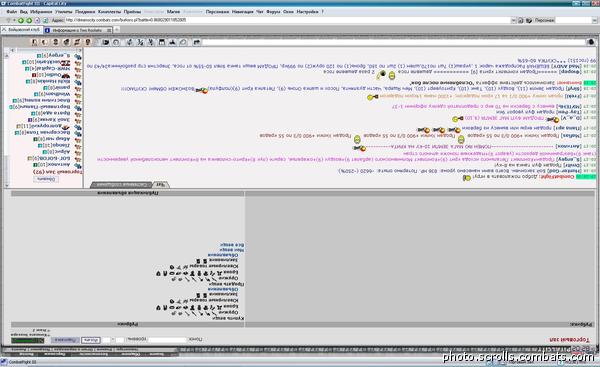
Task: Click the home icon after address bar
Action: click(x=521, y=20)
